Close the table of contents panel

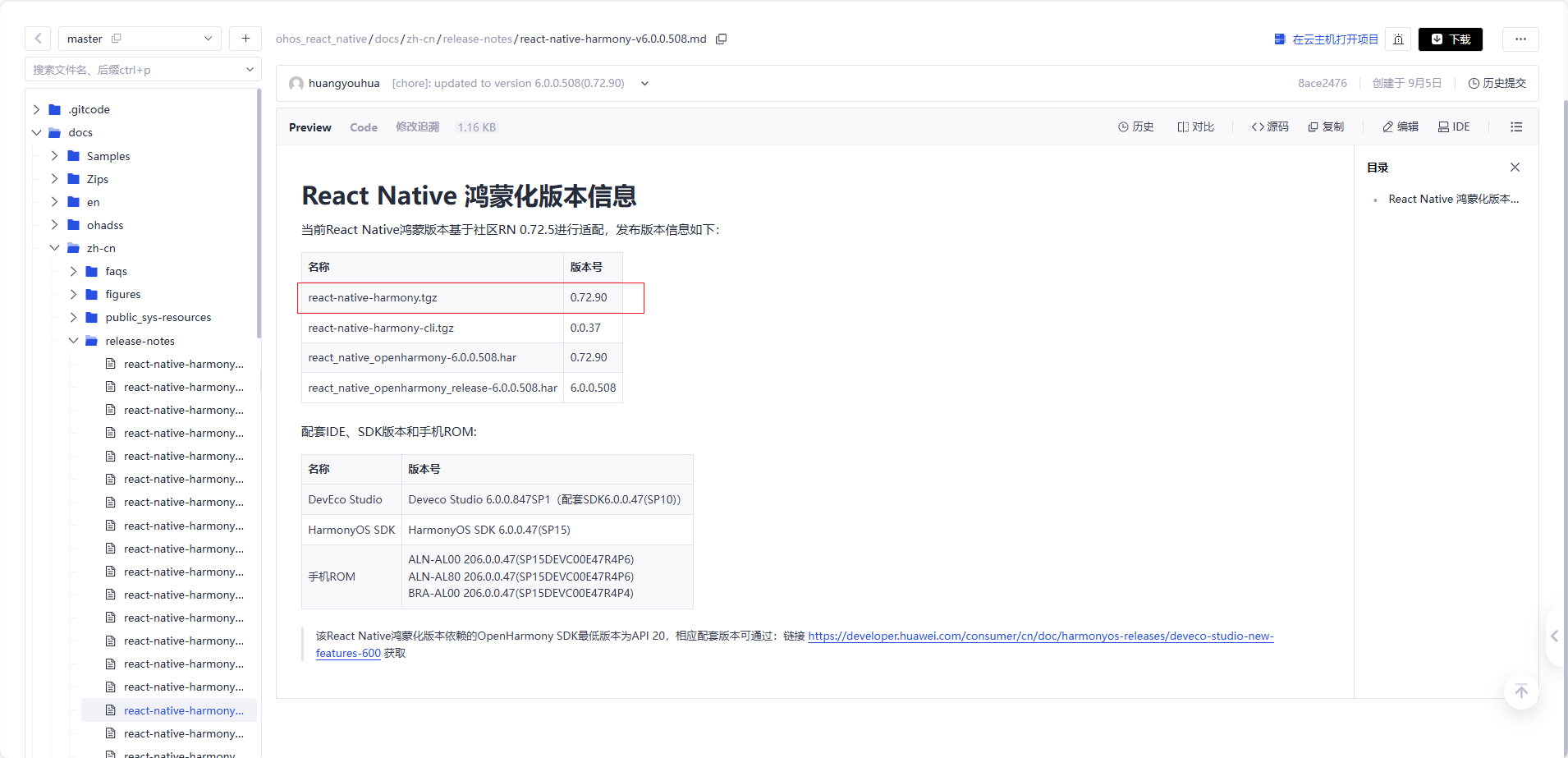[1515, 168]
